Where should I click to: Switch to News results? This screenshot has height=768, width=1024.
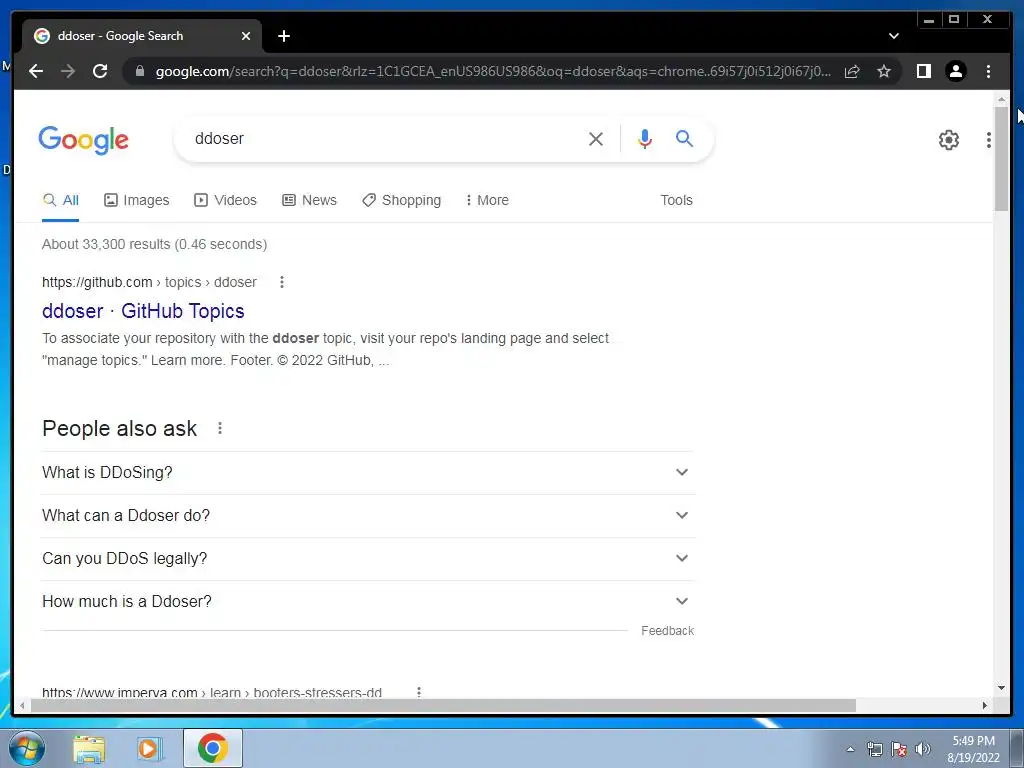(310, 200)
